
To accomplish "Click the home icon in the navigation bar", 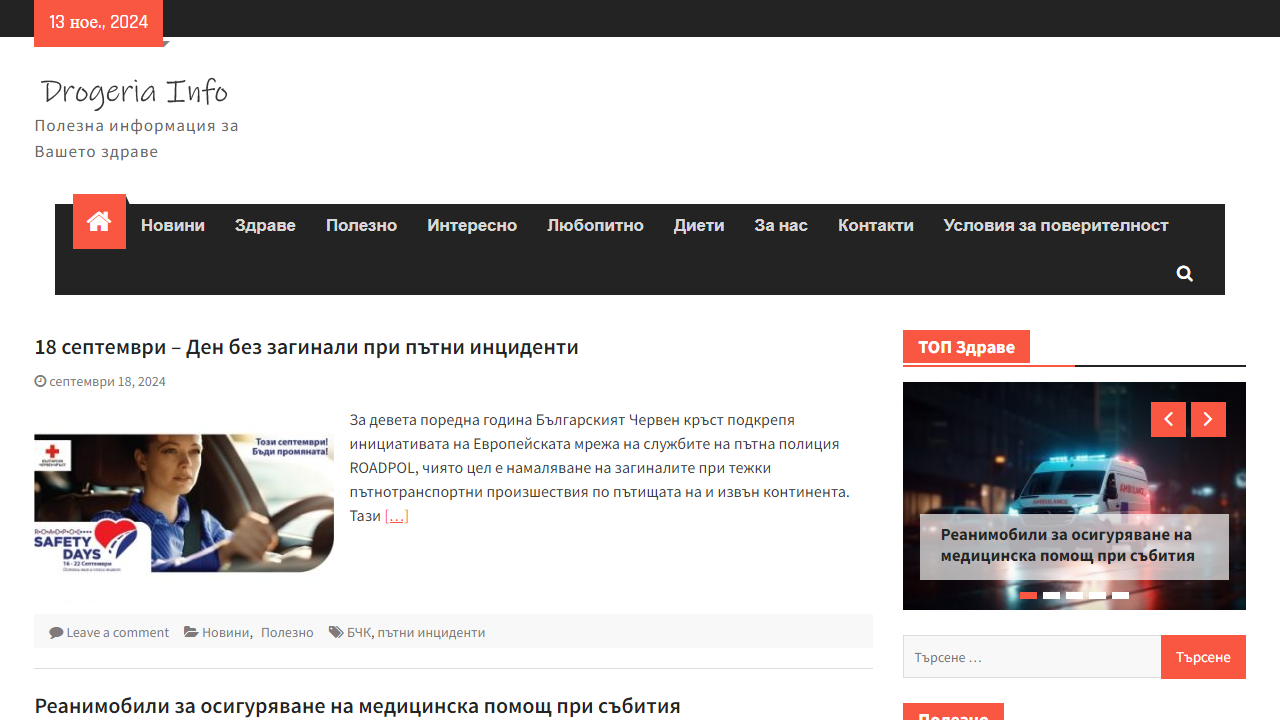I will 99,221.
